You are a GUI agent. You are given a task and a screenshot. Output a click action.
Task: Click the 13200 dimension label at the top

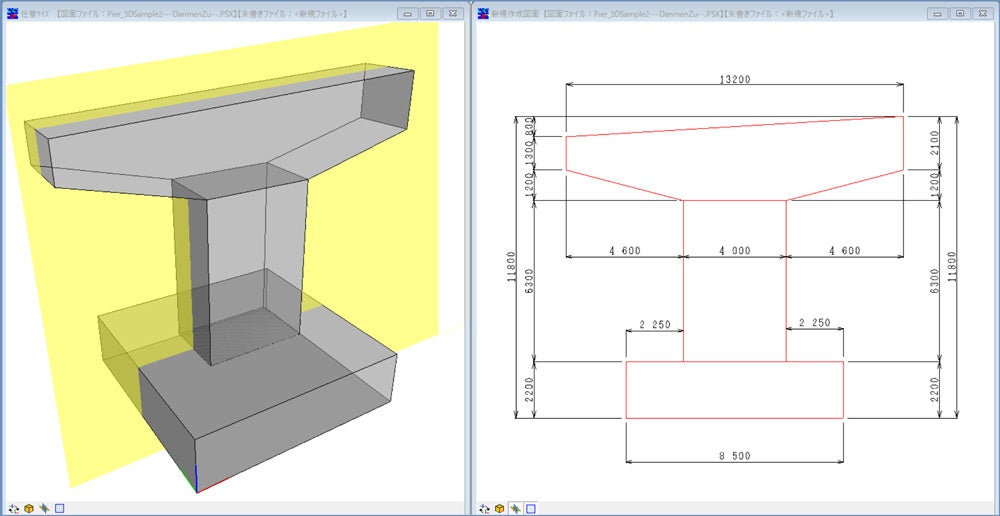pos(736,78)
